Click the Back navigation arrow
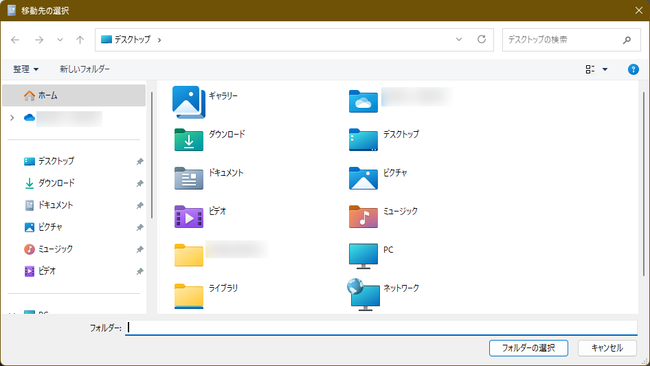650x366 pixels. coord(15,40)
